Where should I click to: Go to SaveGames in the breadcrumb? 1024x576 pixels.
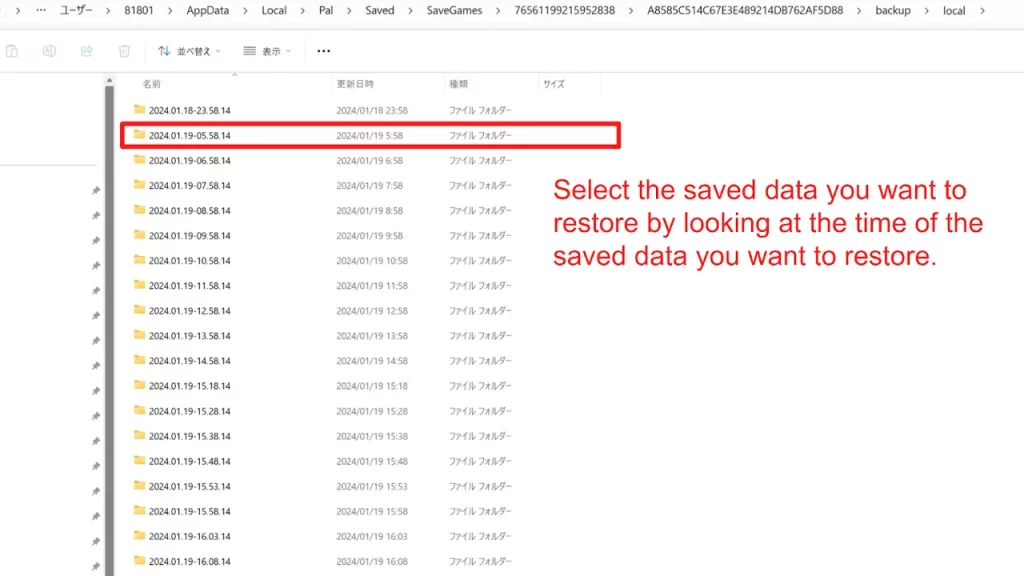(454, 10)
